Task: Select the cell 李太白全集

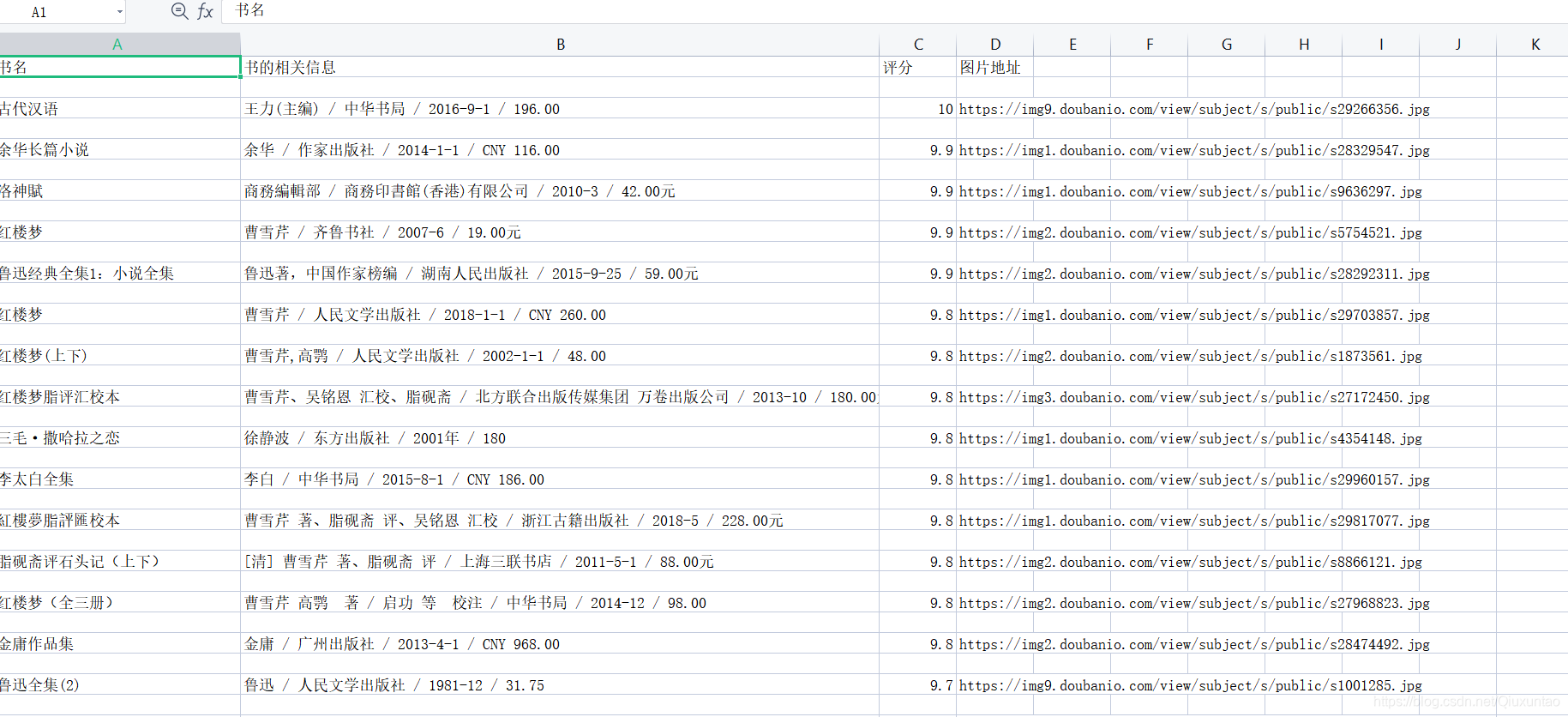Action: (x=120, y=479)
